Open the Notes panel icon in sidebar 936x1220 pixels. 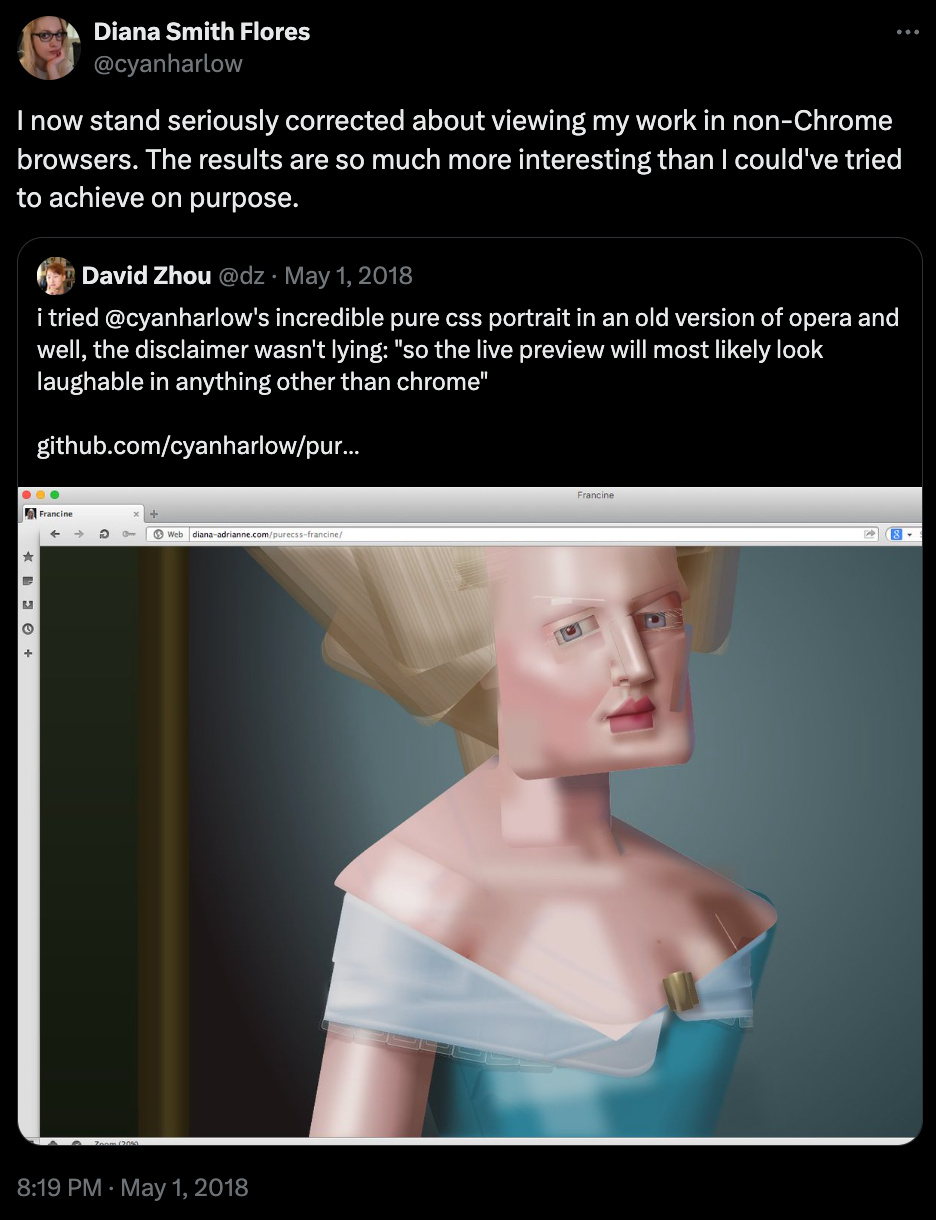coord(28,580)
